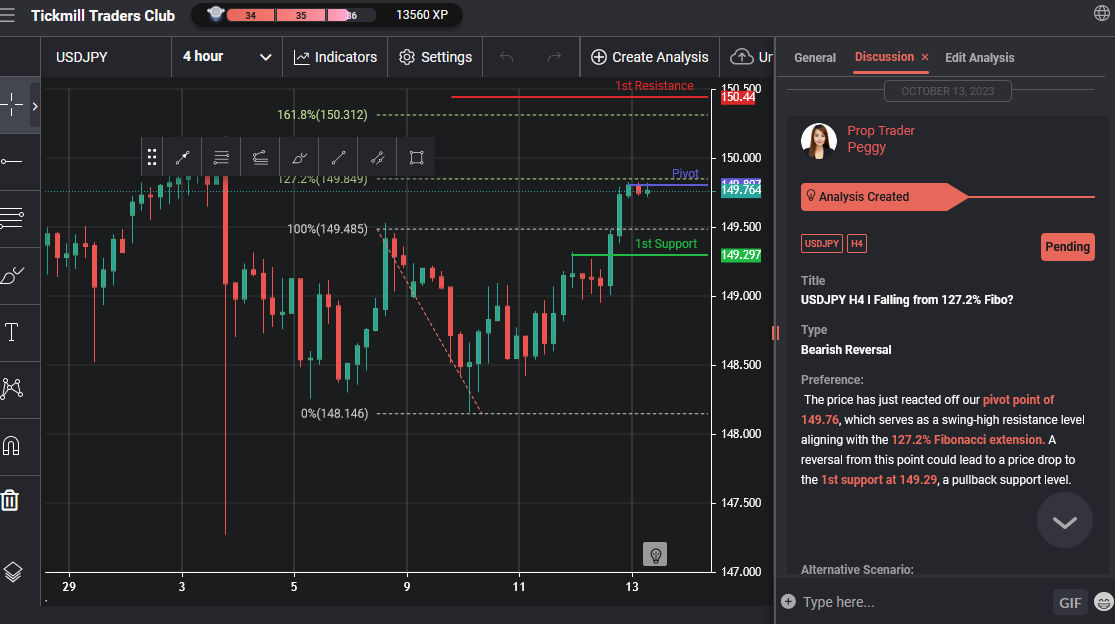This screenshot has width=1115, height=624.
Task: Select Fibonacci fan tool in floating toolbar
Action: point(260,157)
